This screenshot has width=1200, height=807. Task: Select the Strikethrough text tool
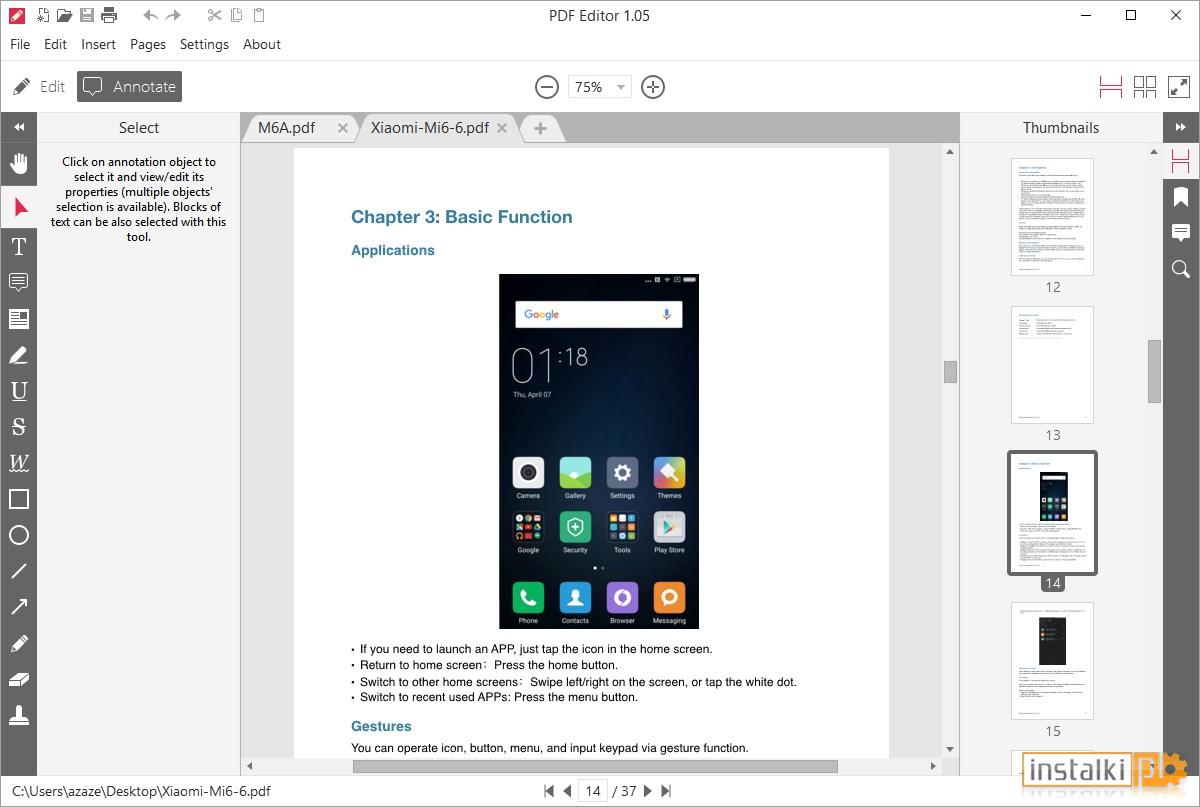(x=19, y=427)
